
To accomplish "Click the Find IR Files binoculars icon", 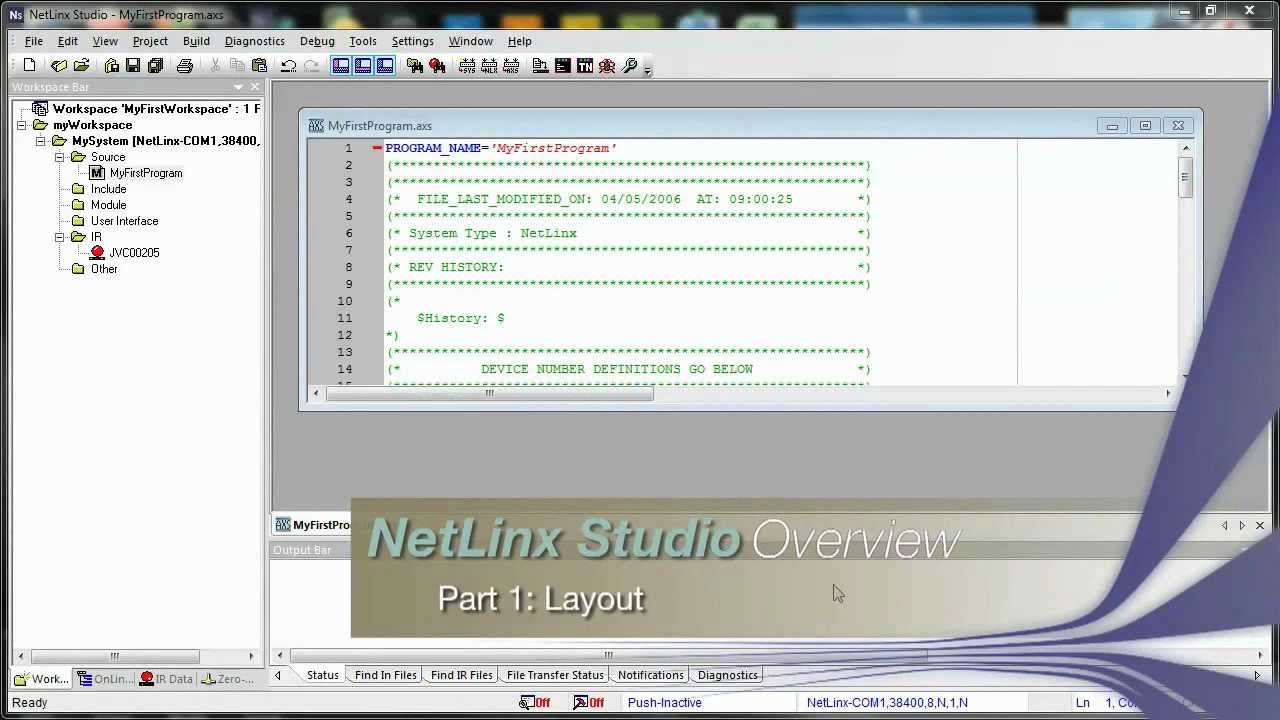I will tap(437, 66).
